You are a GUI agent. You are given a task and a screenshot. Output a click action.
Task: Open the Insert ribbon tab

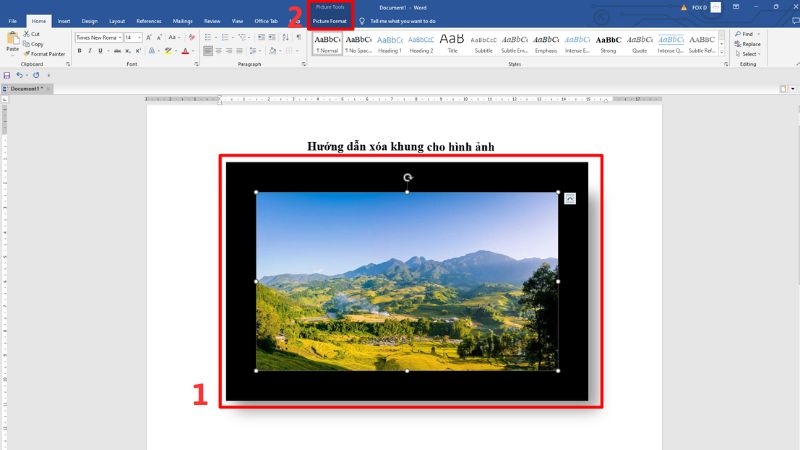64,20
